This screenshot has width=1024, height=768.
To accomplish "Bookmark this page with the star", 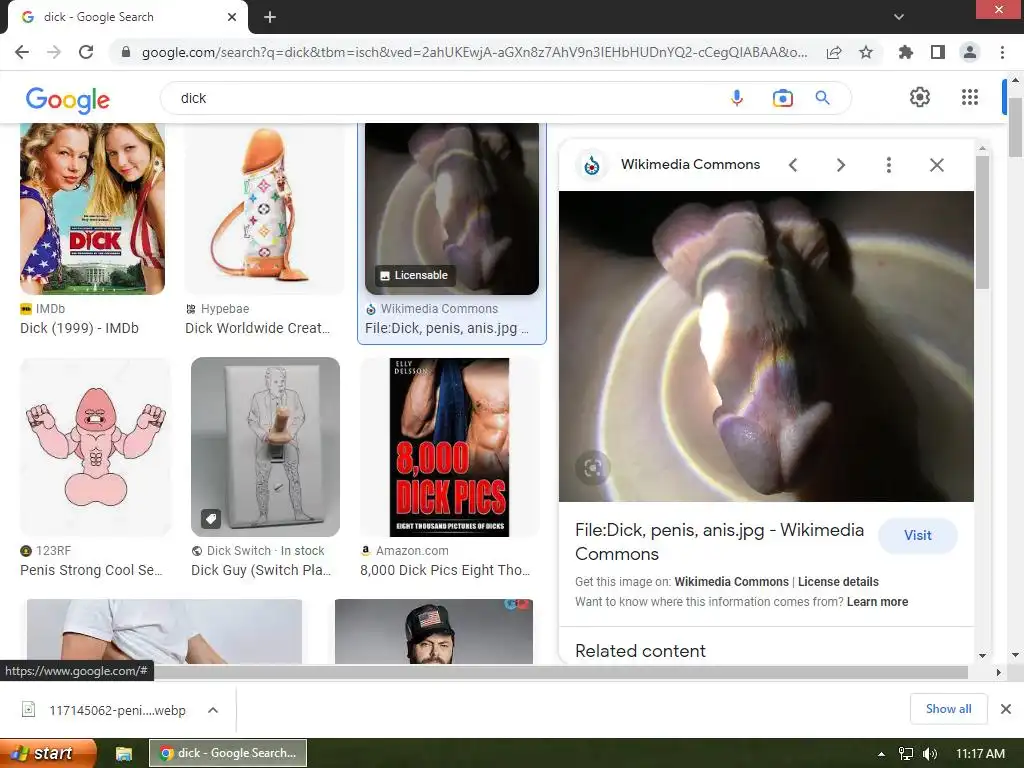I will 866,52.
